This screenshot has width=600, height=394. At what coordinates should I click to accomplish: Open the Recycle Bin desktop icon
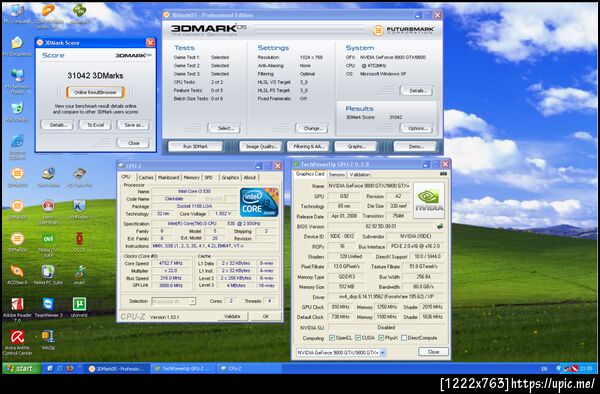pyautogui.click(x=17, y=112)
